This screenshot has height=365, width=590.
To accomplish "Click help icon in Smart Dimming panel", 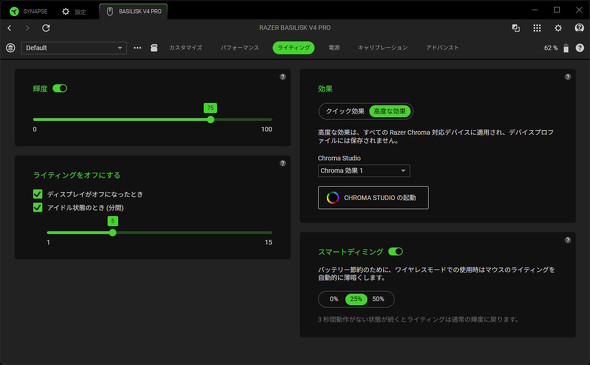I will tap(568, 240).
